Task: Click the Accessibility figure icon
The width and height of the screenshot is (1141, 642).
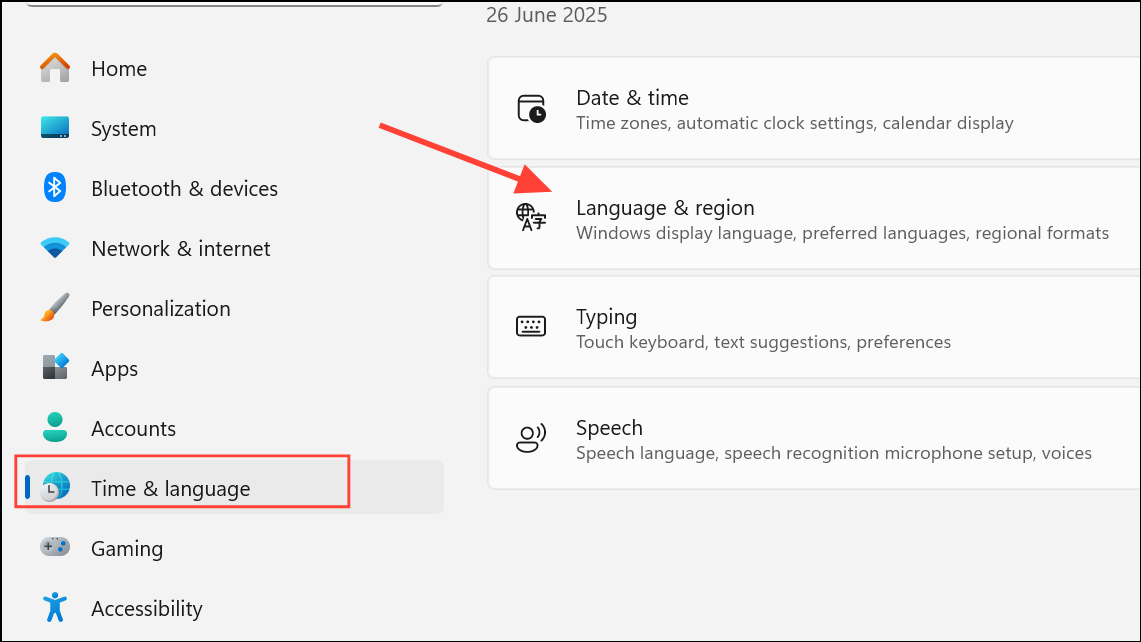Action: [55, 607]
